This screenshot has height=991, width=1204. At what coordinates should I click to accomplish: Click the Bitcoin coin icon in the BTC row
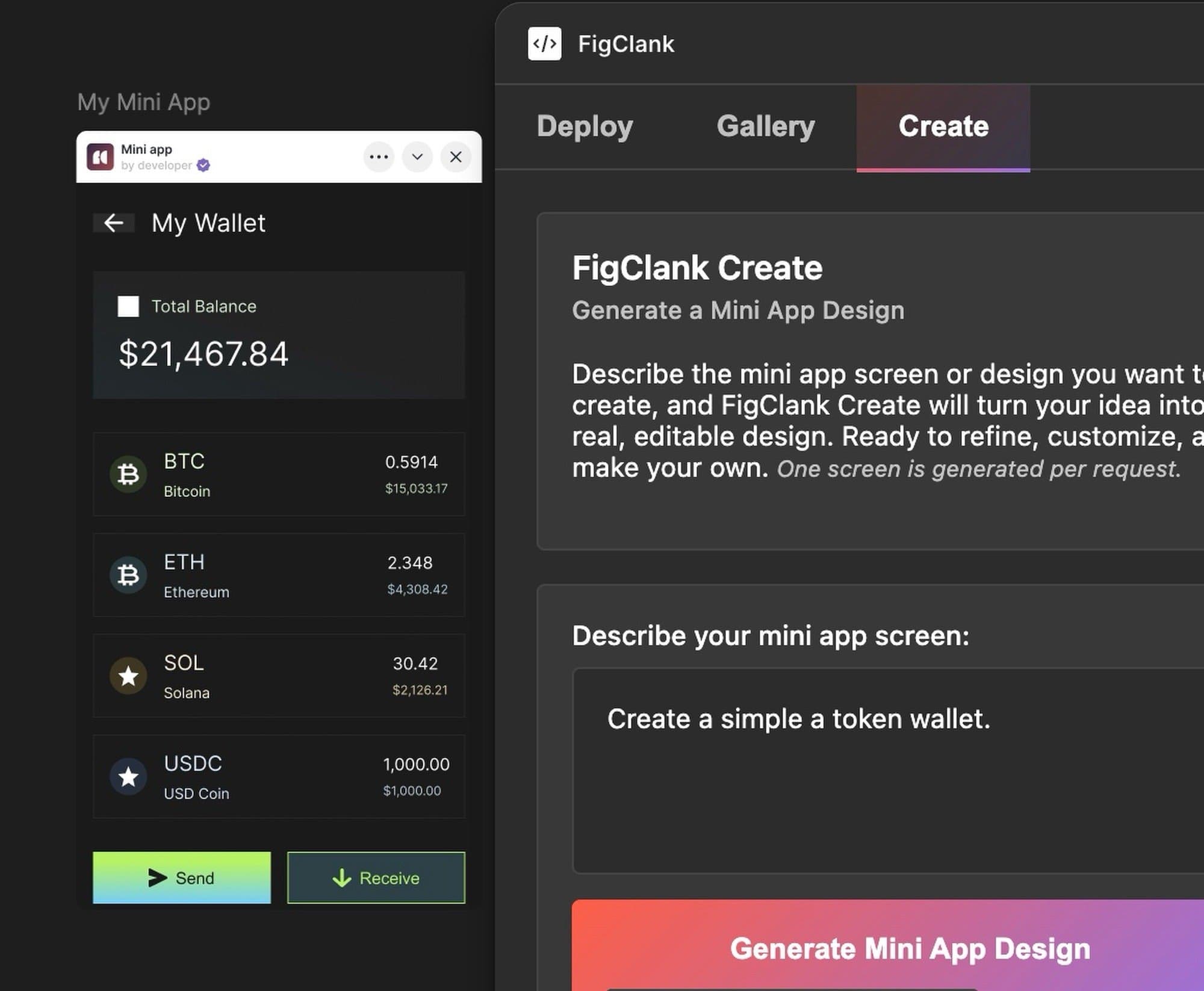[128, 475]
